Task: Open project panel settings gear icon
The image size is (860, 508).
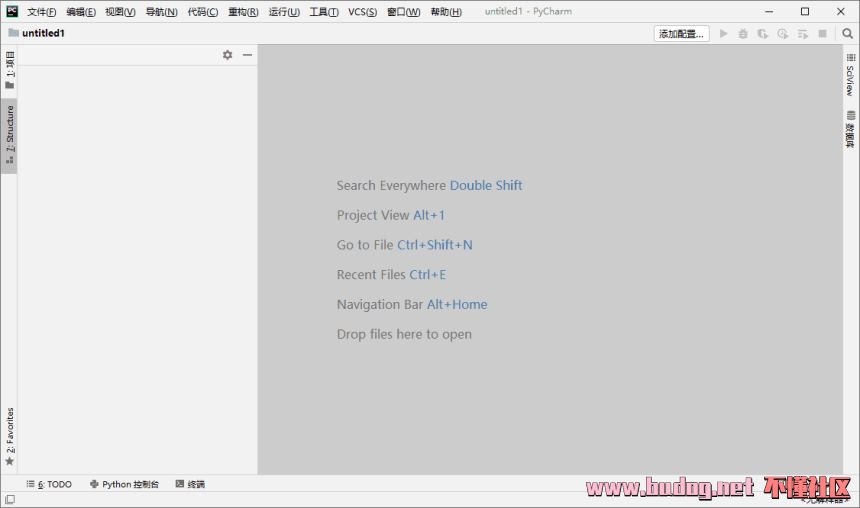Action: click(228, 55)
